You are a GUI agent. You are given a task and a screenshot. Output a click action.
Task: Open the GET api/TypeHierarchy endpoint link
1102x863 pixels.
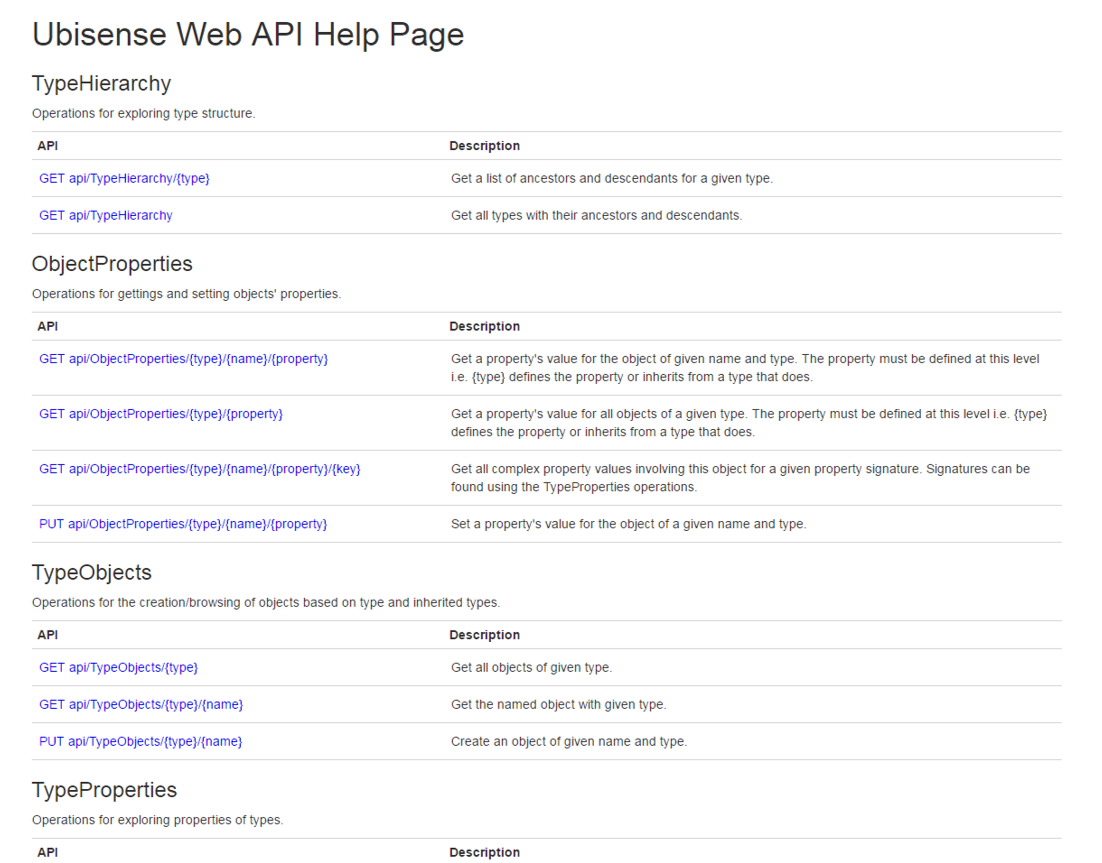click(x=105, y=214)
